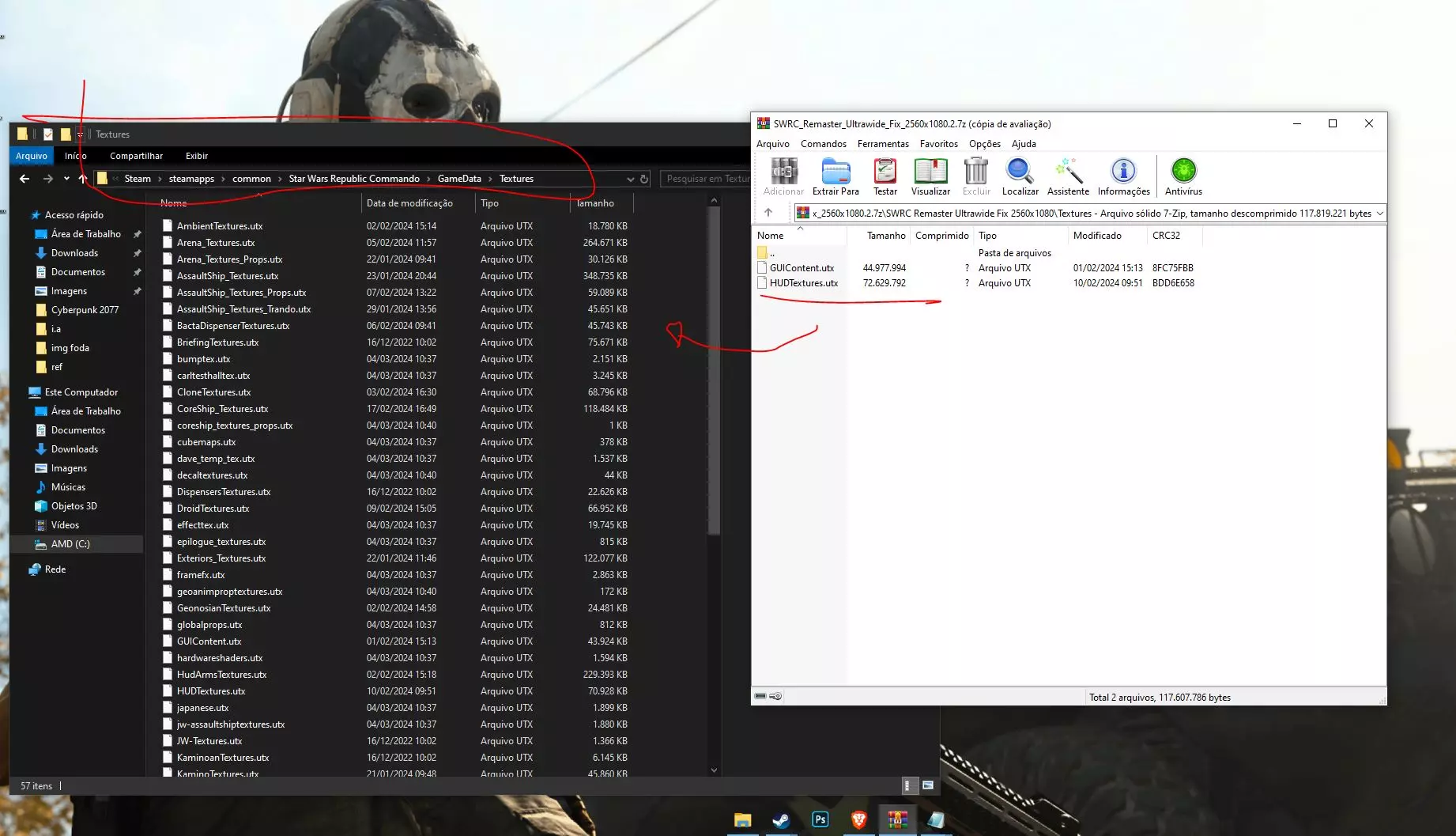The height and width of the screenshot is (836, 1456).
Task: Open the Opções menu in WinRAR
Action: point(985,143)
